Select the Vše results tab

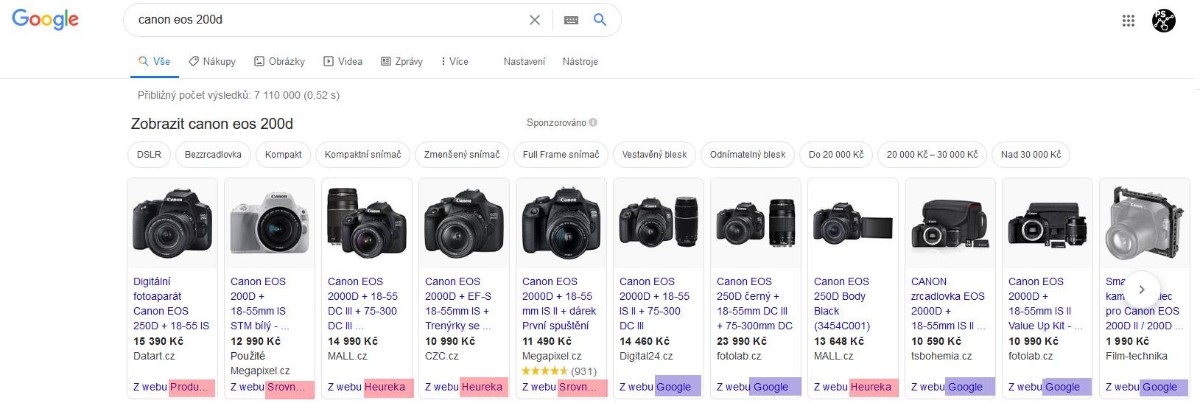pyautogui.click(x=154, y=61)
